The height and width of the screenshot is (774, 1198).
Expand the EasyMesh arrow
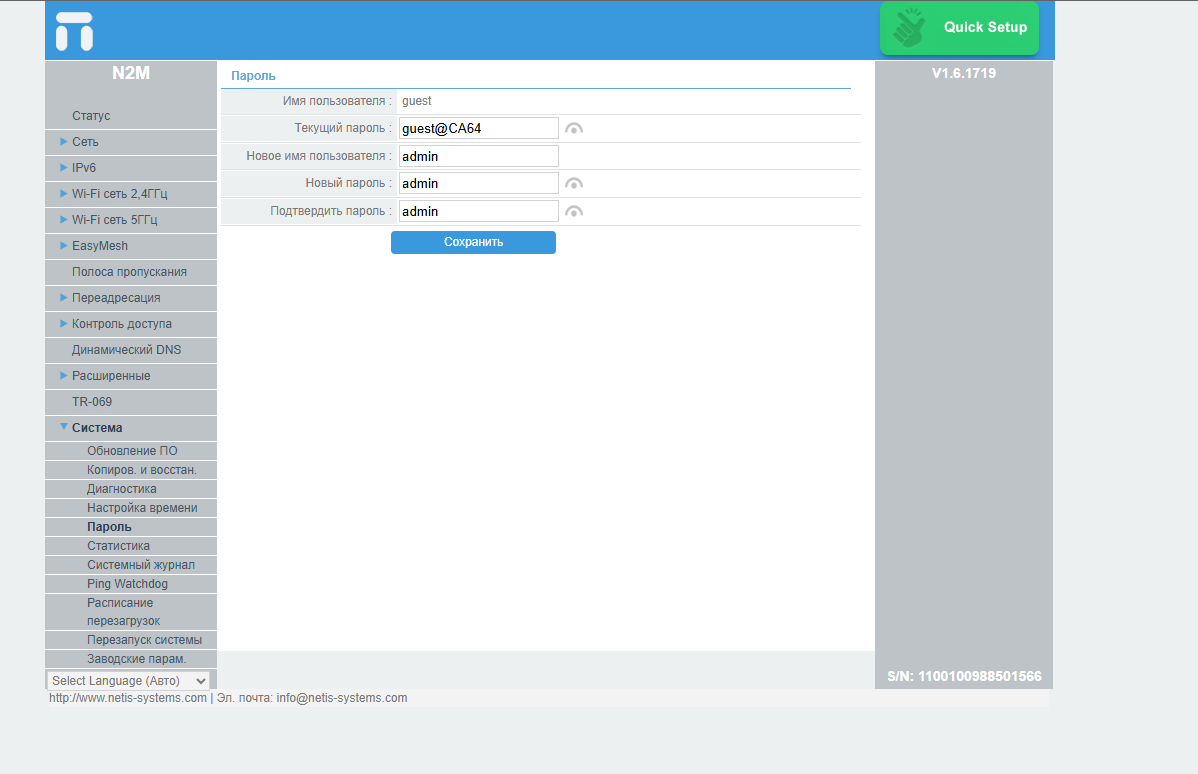coord(63,245)
